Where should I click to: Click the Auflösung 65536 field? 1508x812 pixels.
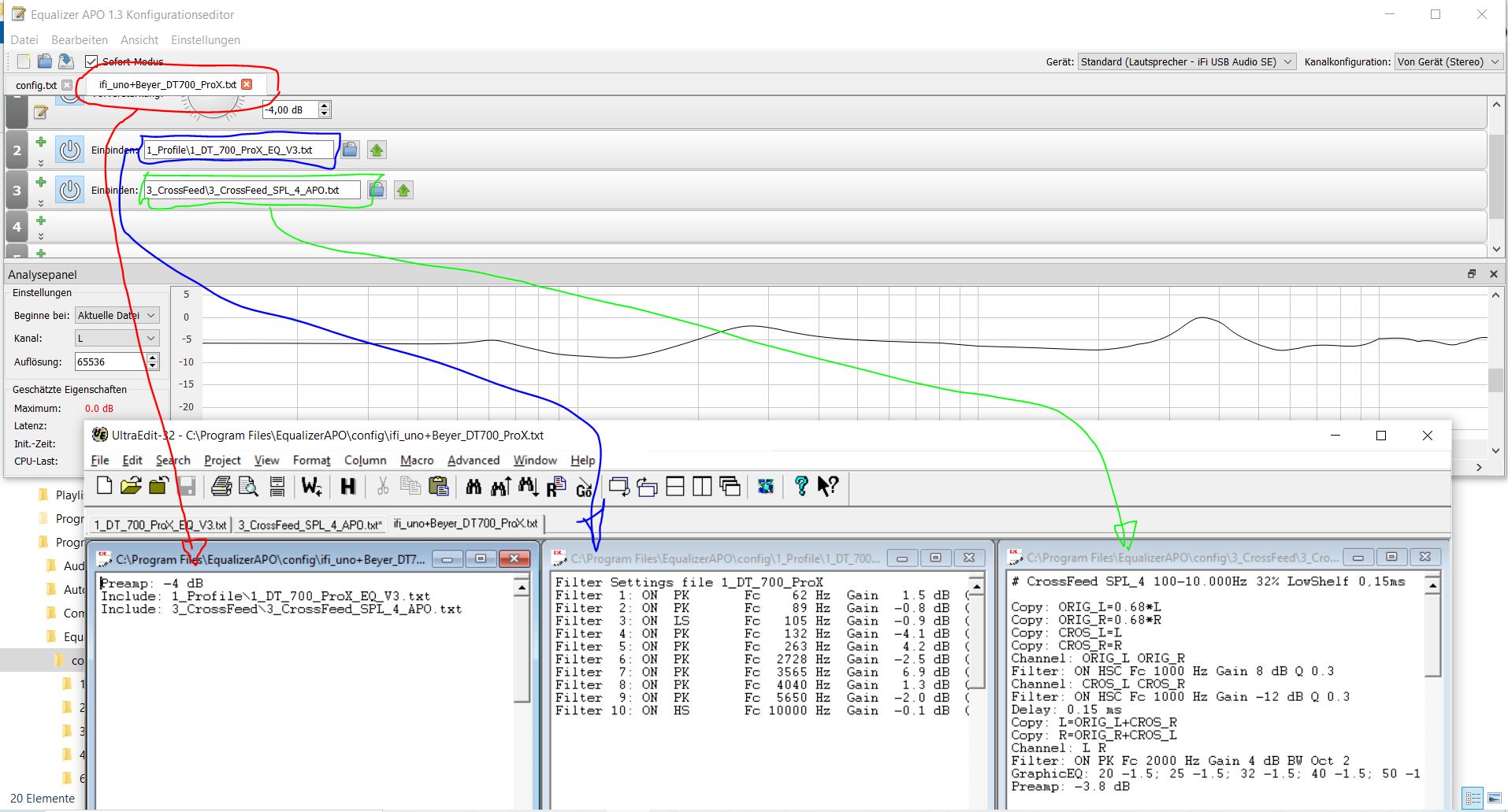(110, 362)
